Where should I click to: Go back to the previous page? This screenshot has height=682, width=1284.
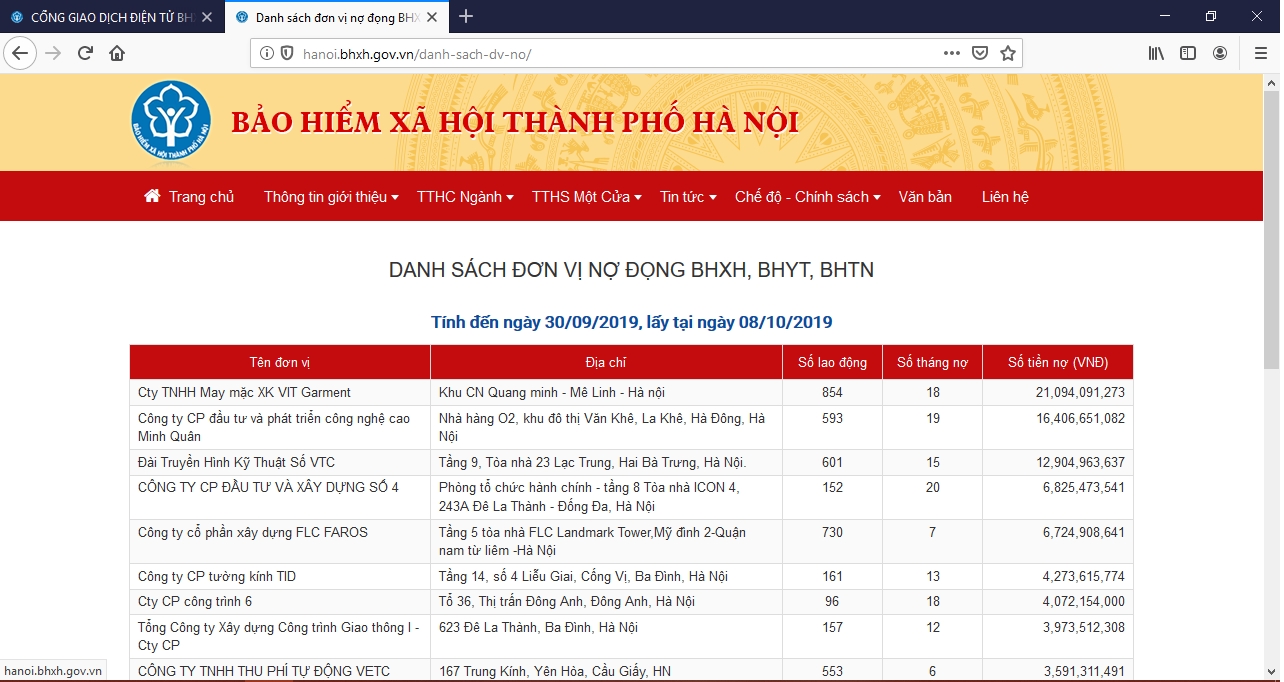[x=20, y=53]
